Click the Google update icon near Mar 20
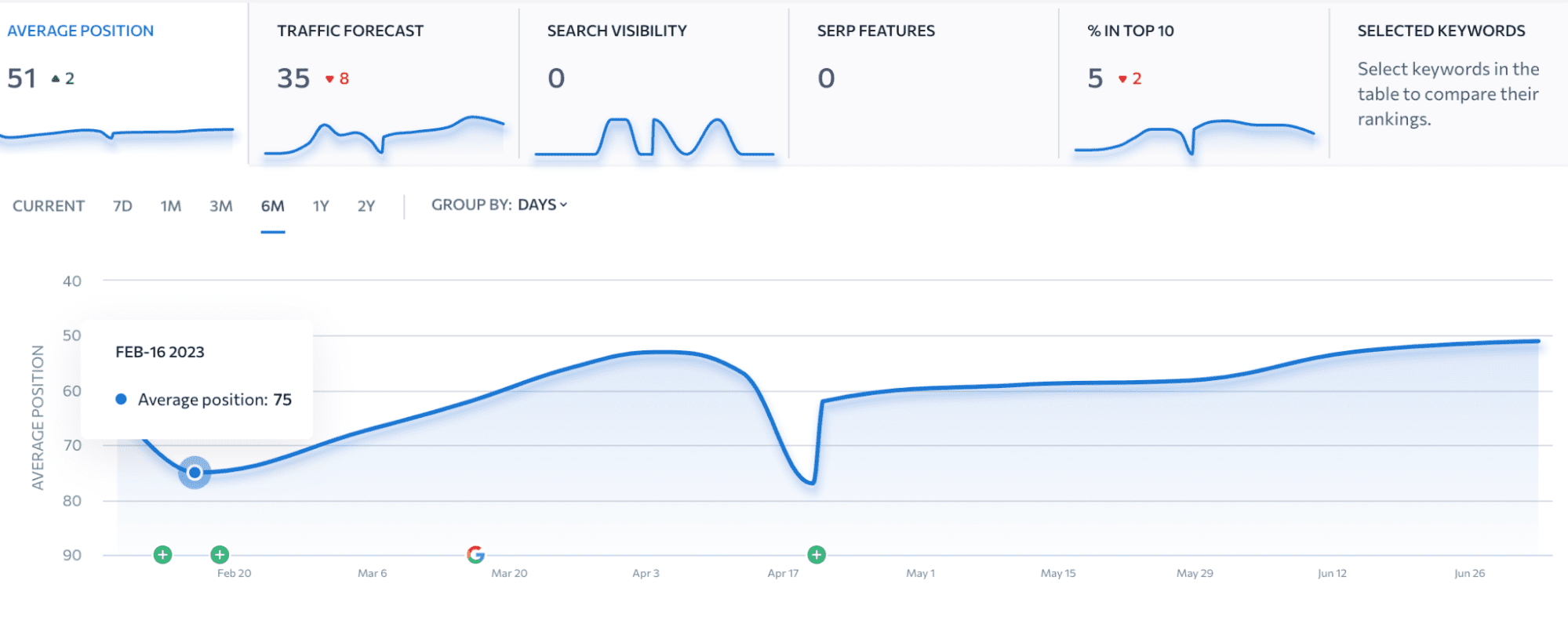The height and width of the screenshot is (620, 1568). click(475, 555)
